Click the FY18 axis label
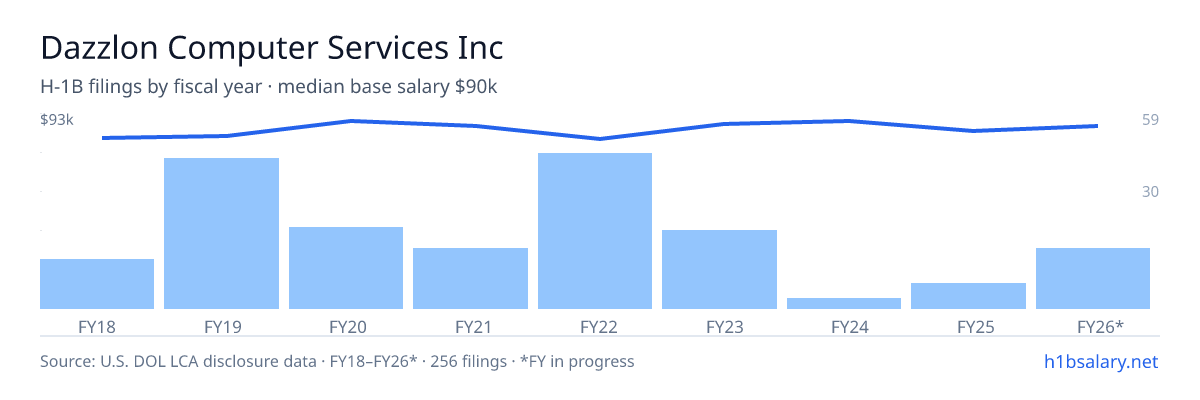 point(97,326)
